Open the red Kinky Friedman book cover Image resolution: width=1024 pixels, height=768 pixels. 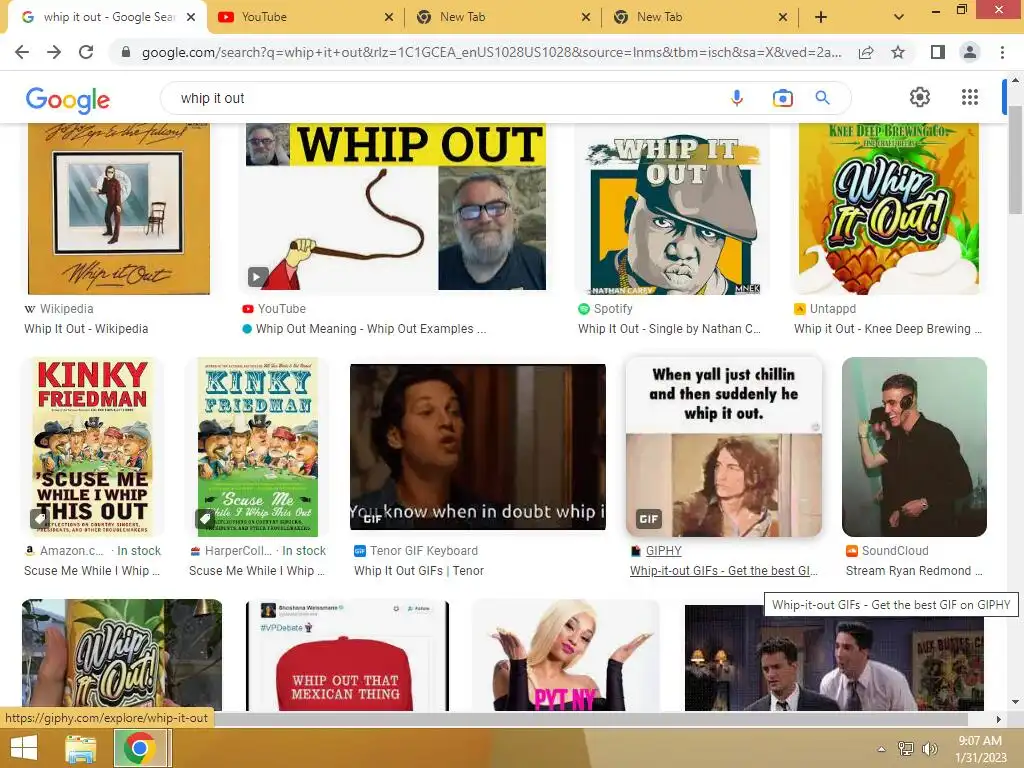click(93, 447)
